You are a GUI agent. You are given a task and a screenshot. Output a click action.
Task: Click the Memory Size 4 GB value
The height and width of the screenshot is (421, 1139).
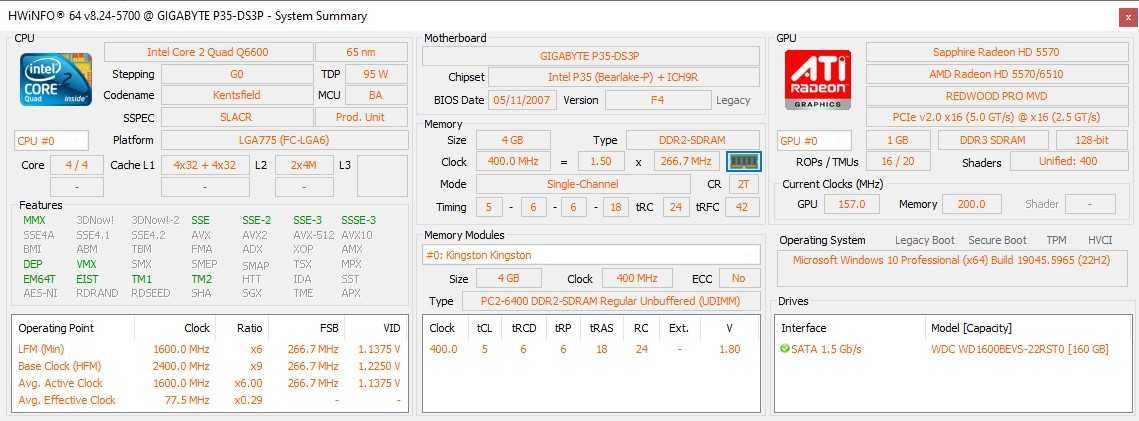[513, 140]
